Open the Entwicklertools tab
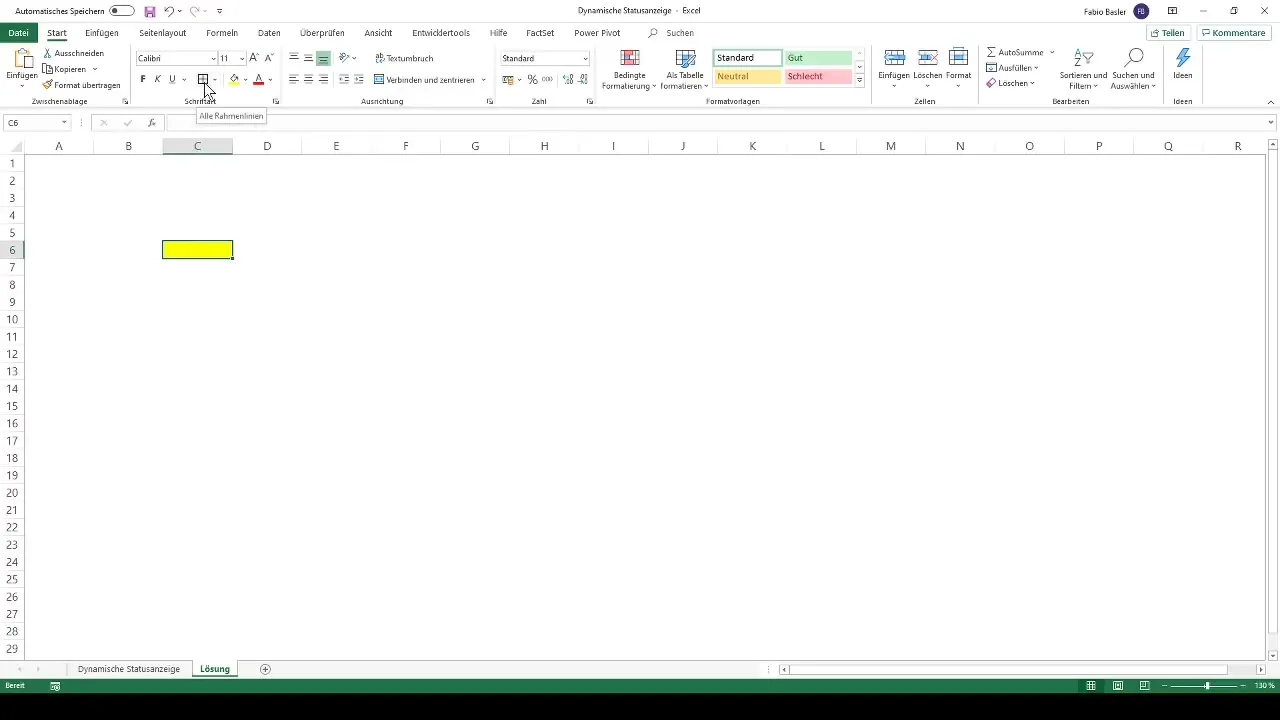 pos(441,33)
